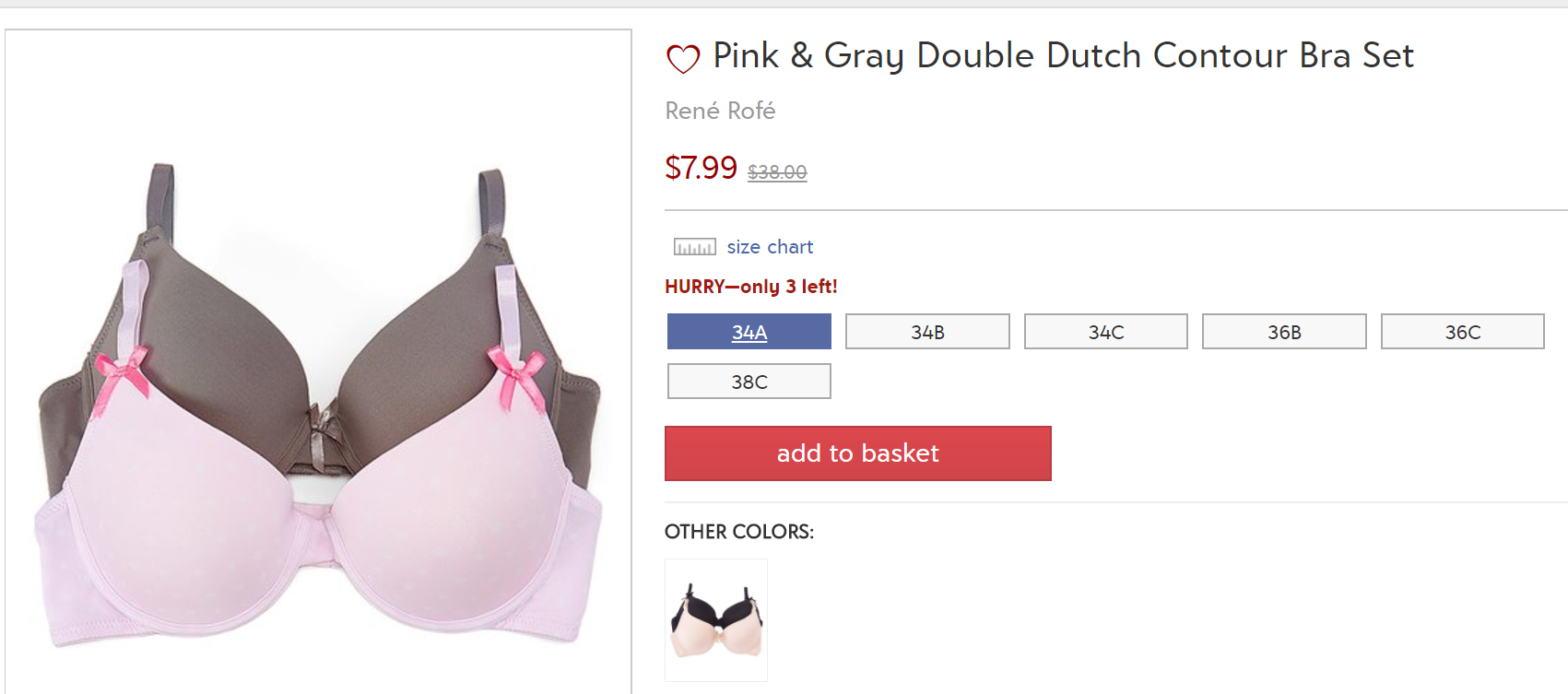
Task: Click the OTHER COLORS heading
Action: coord(739,532)
